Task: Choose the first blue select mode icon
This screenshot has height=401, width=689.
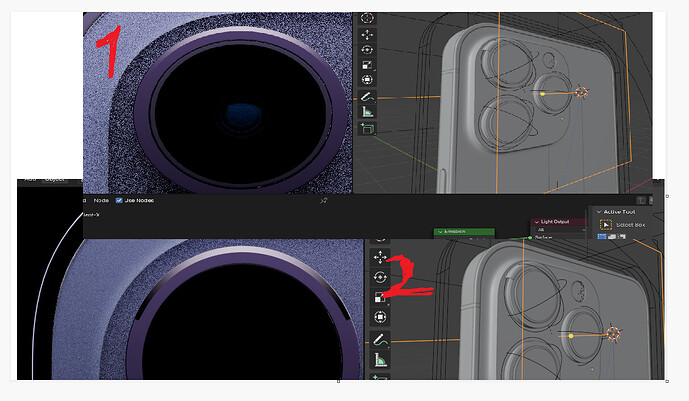Action: coord(602,237)
